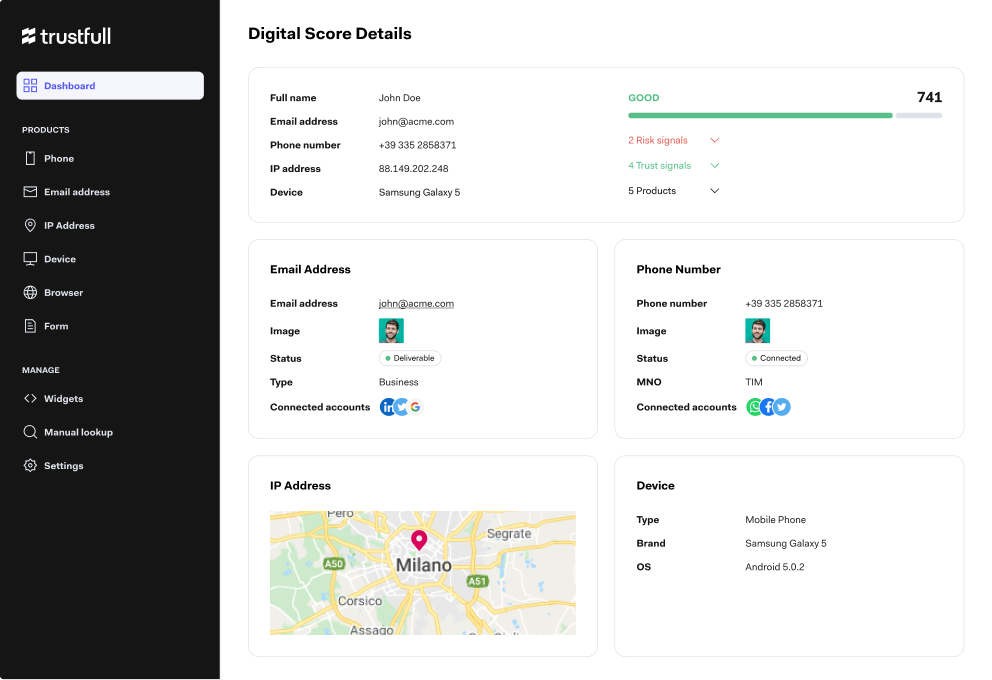
Task: Click the Dashboard grid icon
Action: pos(30,85)
